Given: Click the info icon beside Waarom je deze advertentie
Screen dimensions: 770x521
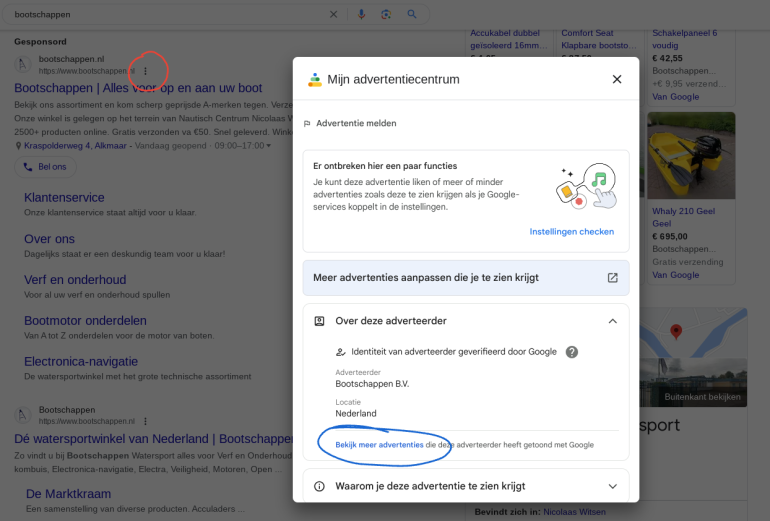Looking at the screenshot, I should 319,487.
